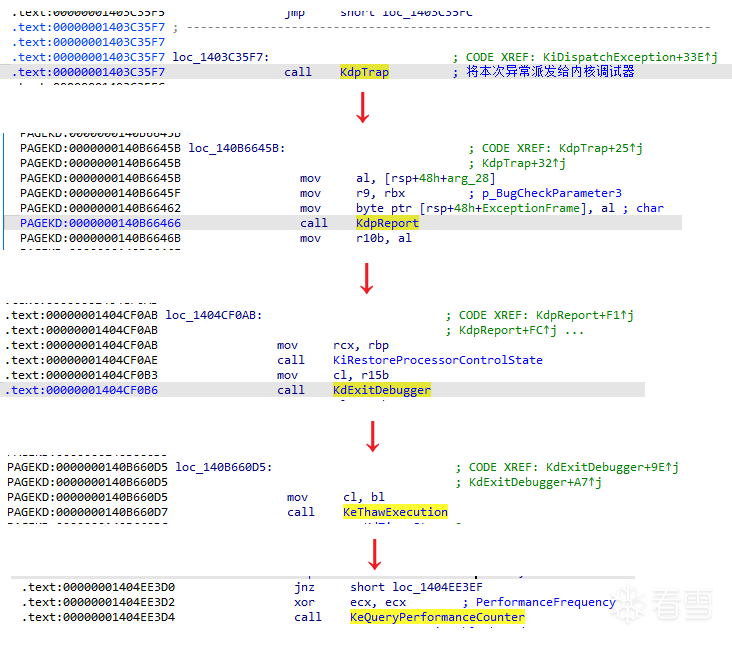
Task: Click the 'rcx, rbp' operand
Action: click(x=361, y=345)
